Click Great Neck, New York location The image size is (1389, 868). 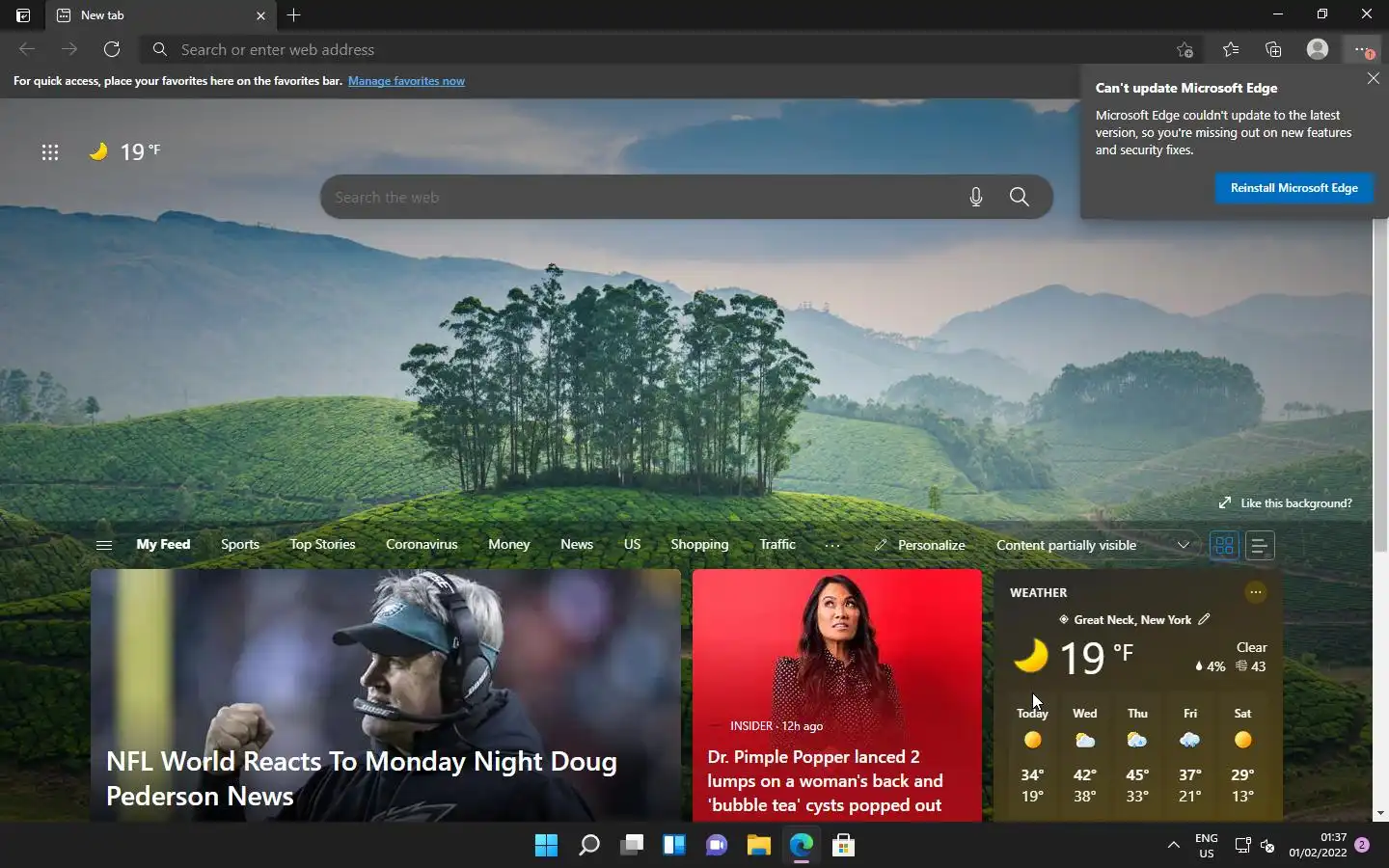(1132, 619)
